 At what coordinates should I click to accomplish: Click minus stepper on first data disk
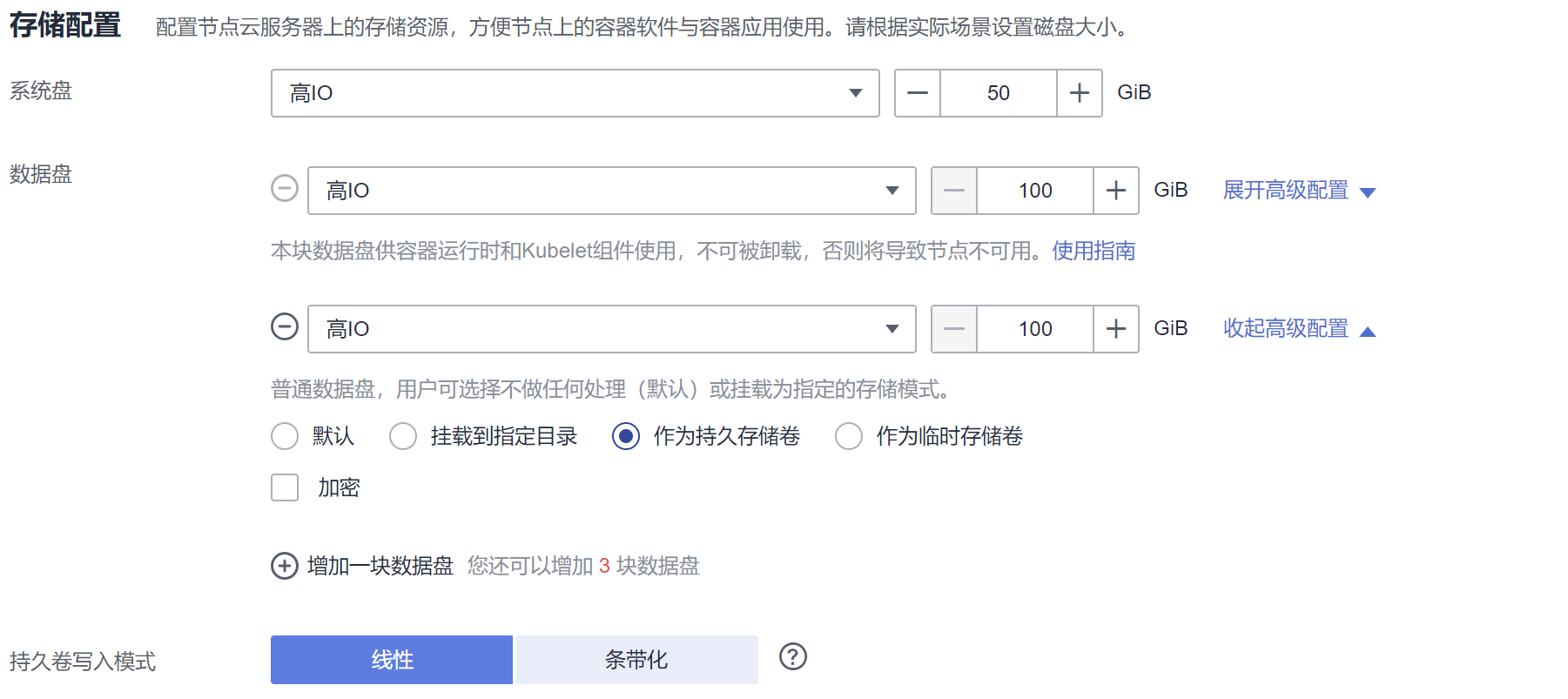(954, 191)
